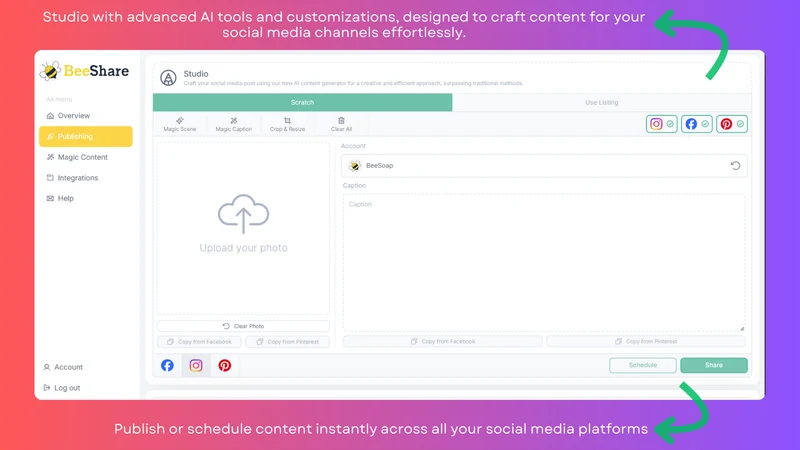Open the BeeSoap account selector
Image resolution: width=800 pixels, height=450 pixels.
click(544, 166)
